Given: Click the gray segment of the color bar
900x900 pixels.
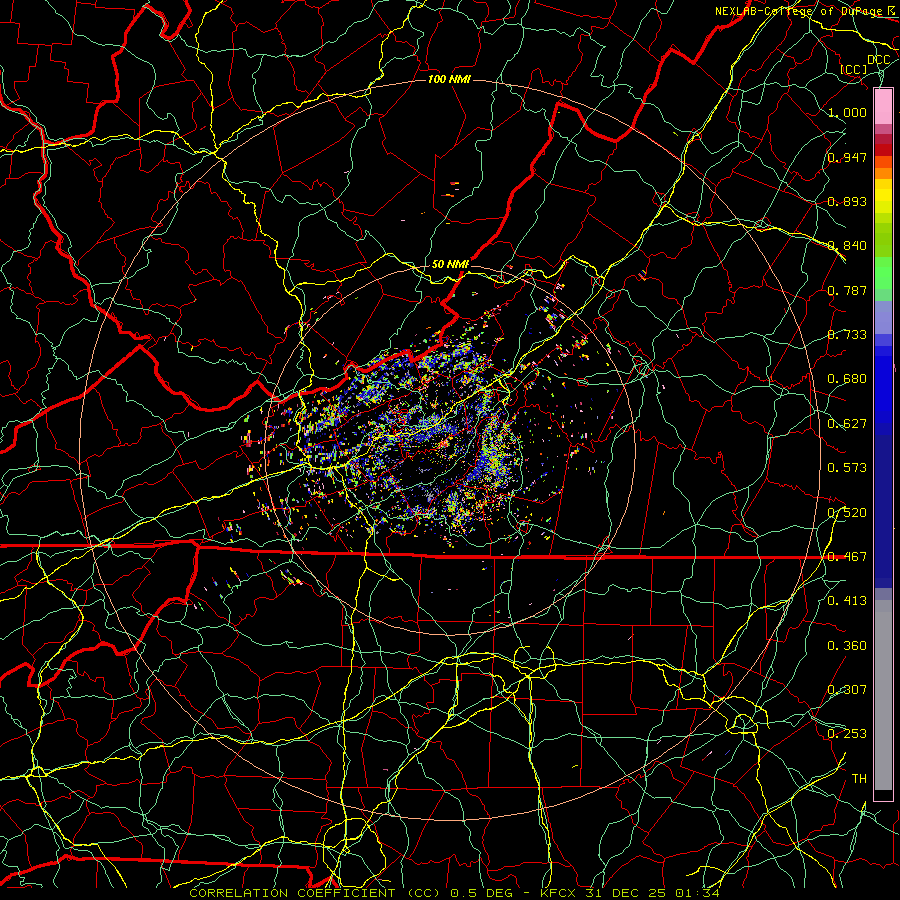Looking at the screenshot, I should (x=883, y=695).
